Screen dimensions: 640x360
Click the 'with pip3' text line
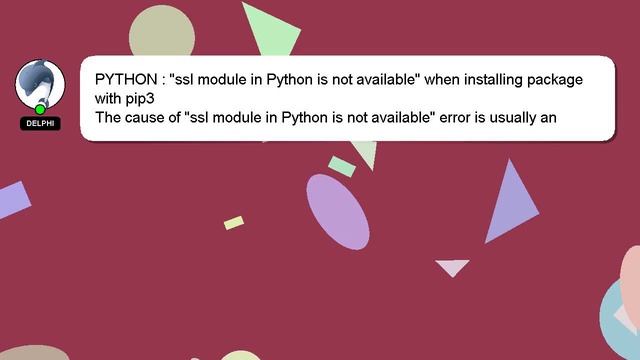124,98
